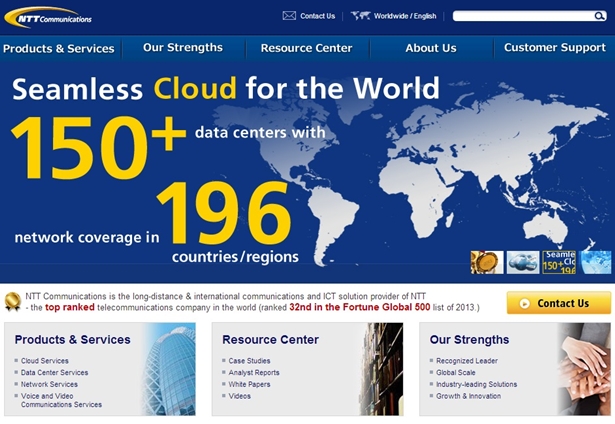The image size is (615, 424).
Task: Click the glass building image
Action: coord(170,369)
